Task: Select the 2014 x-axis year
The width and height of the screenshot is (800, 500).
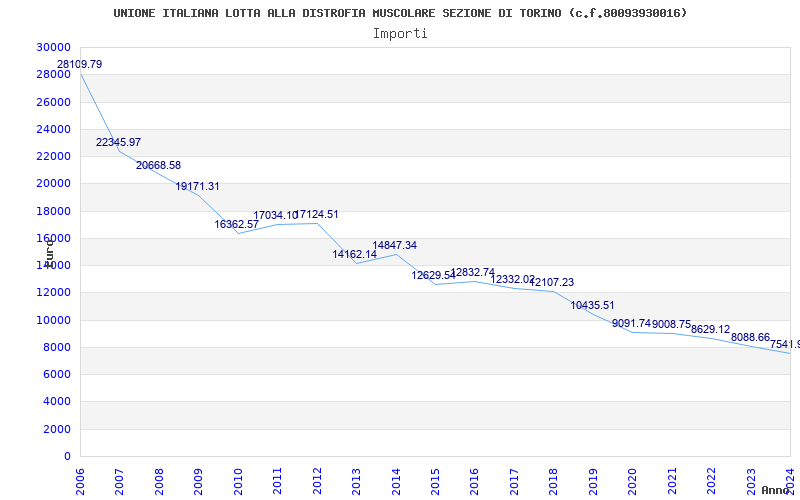Action: click(396, 482)
